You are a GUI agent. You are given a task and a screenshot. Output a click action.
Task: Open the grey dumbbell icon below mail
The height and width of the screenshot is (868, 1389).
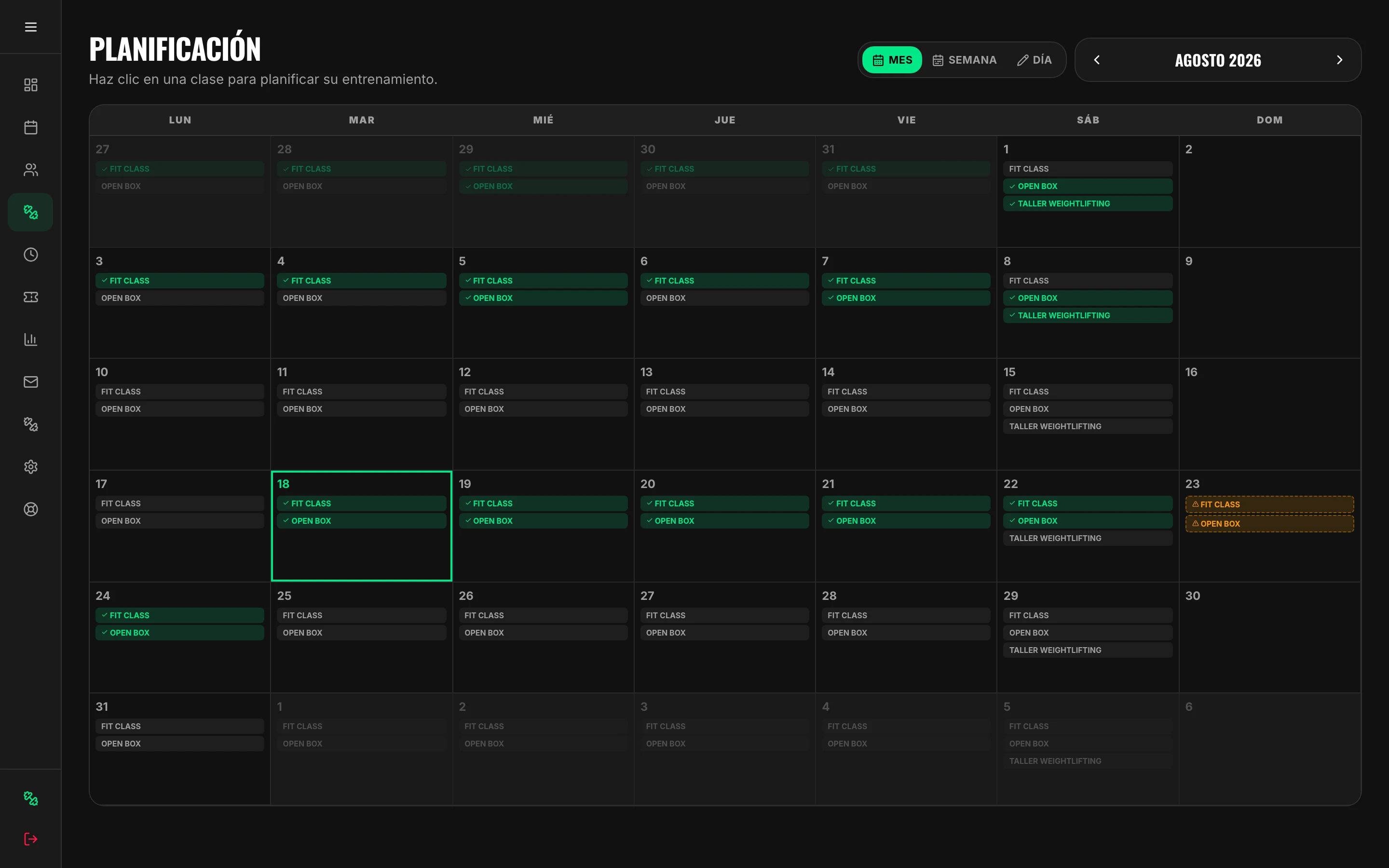click(x=30, y=424)
